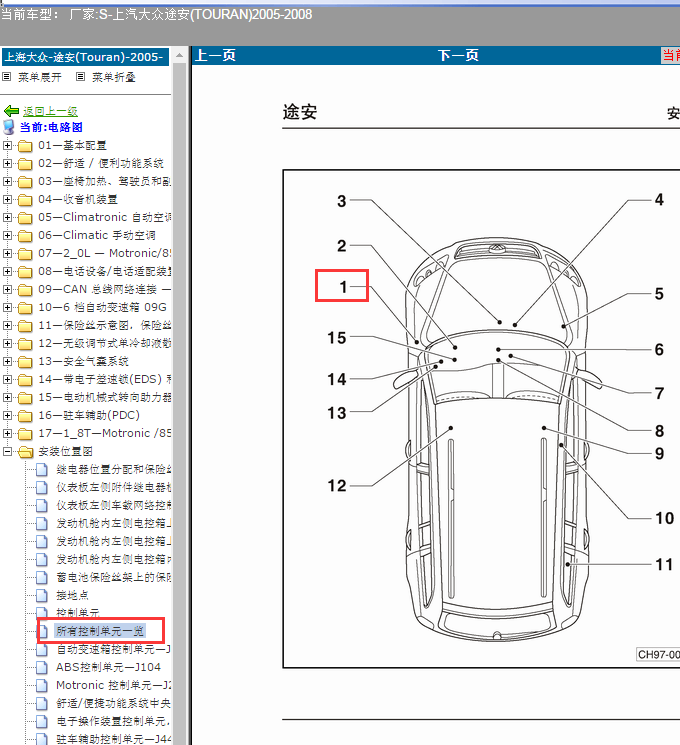Viewport: 680px width, 745px height.
Task: Click the computer icon next to 当前:电路图
Action: point(9,127)
